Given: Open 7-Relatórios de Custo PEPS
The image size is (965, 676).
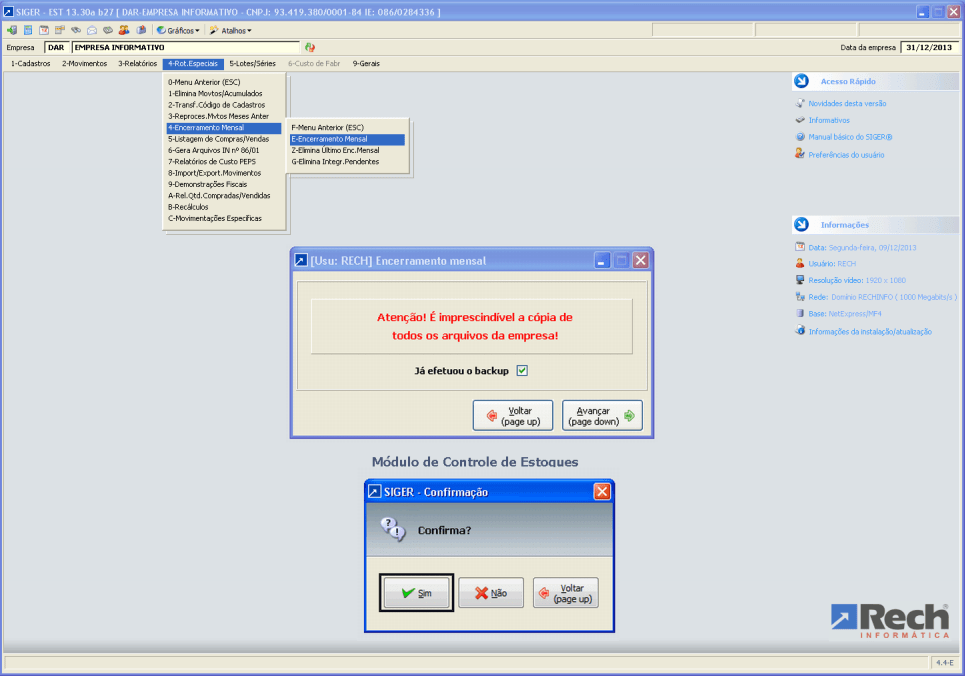Looking at the screenshot, I should 224,162.
